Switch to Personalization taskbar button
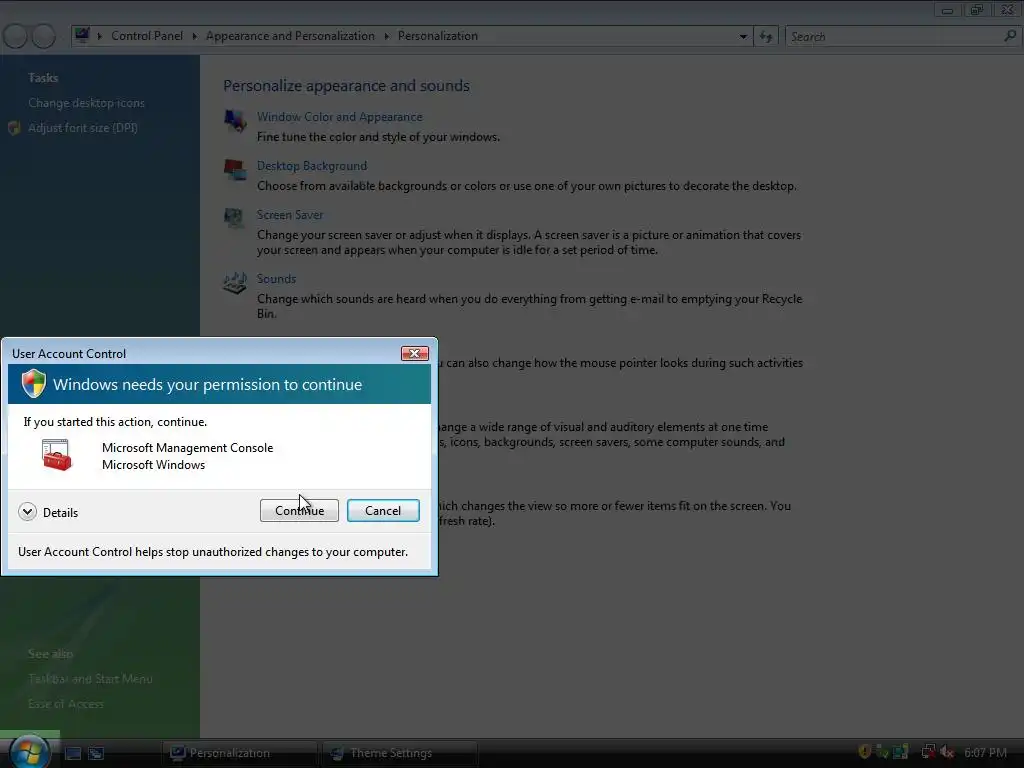The height and width of the screenshot is (768, 1024). pyautogui.click(x=239, y=753)
